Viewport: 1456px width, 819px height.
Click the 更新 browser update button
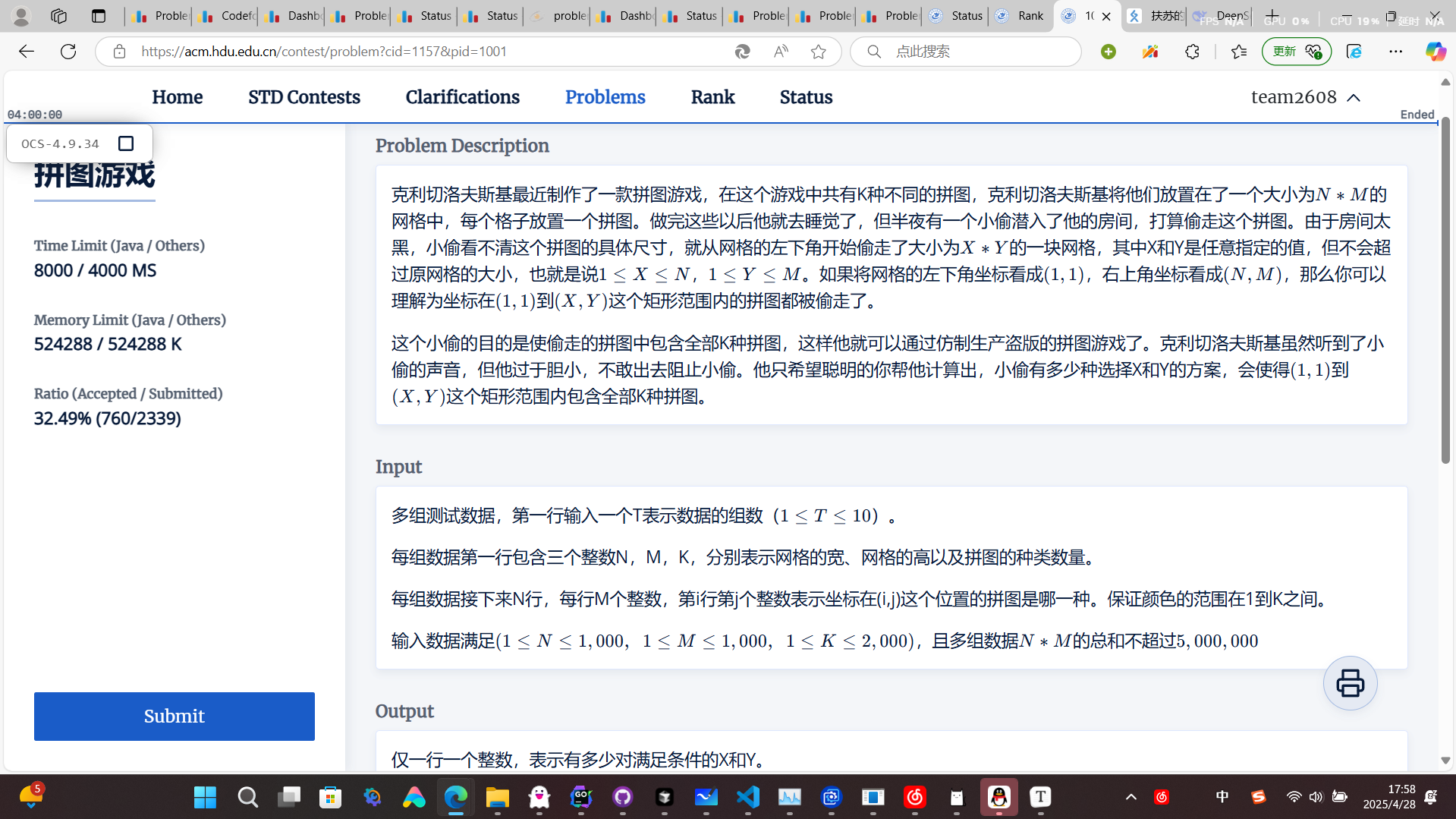click(x=1296, y=52)
